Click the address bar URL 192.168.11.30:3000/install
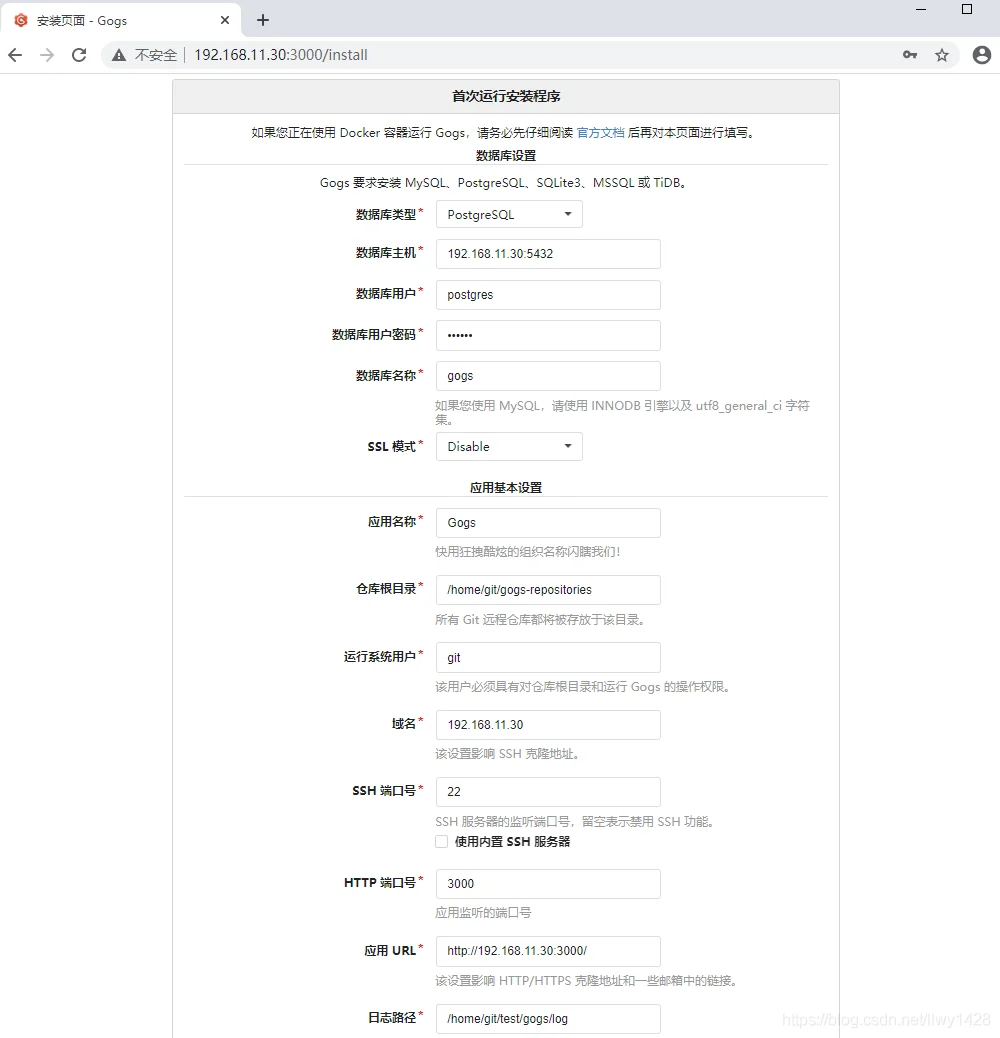 281,55
